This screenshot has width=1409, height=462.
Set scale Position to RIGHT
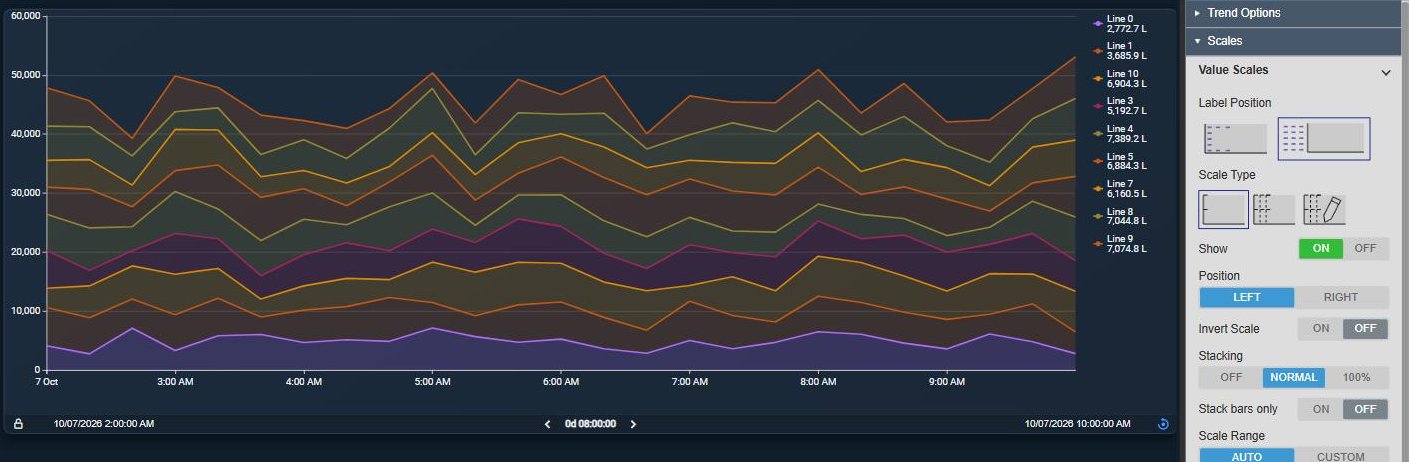(x=1341, y=297)
